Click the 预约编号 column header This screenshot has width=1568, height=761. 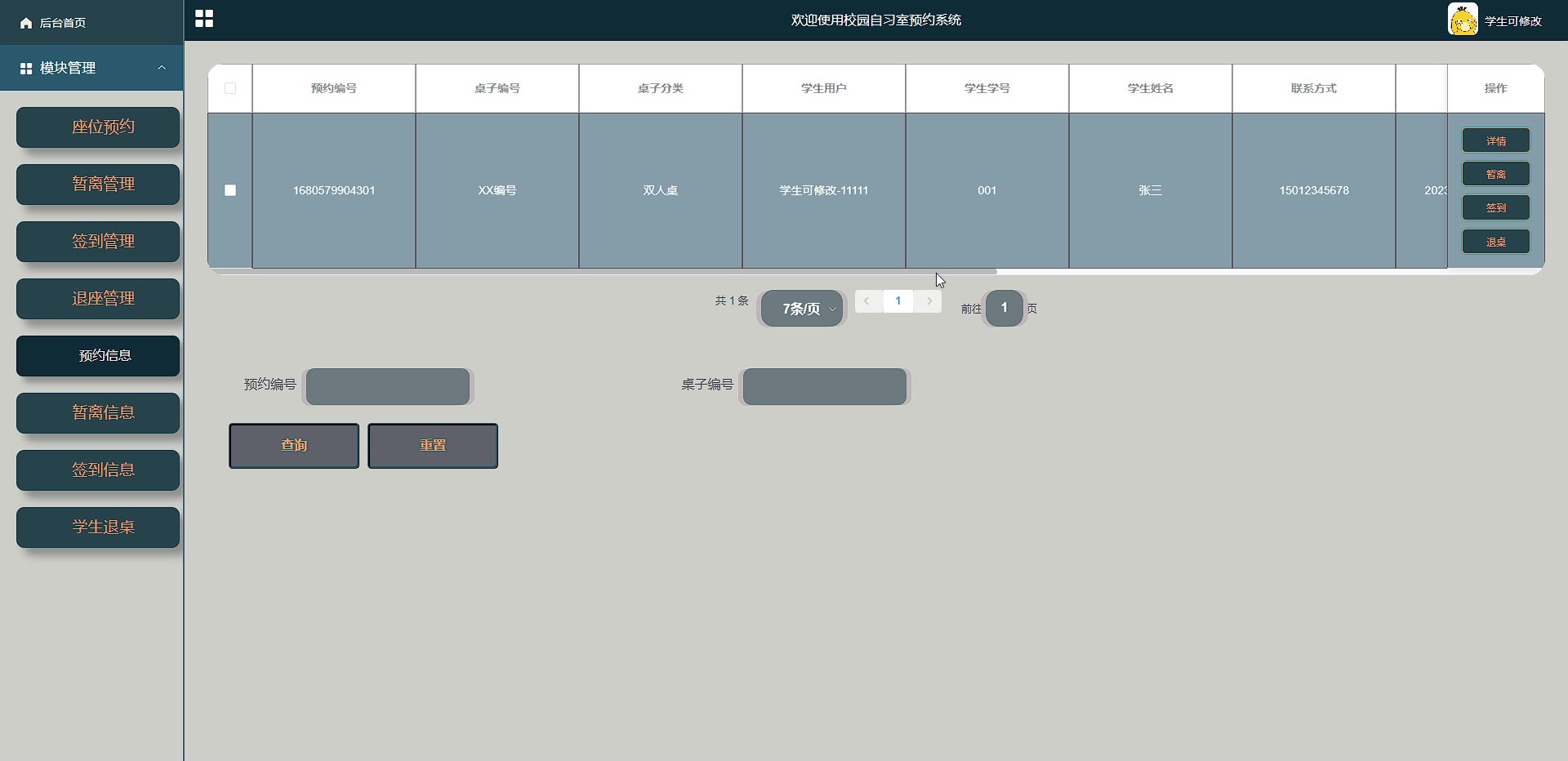(334, 88)
